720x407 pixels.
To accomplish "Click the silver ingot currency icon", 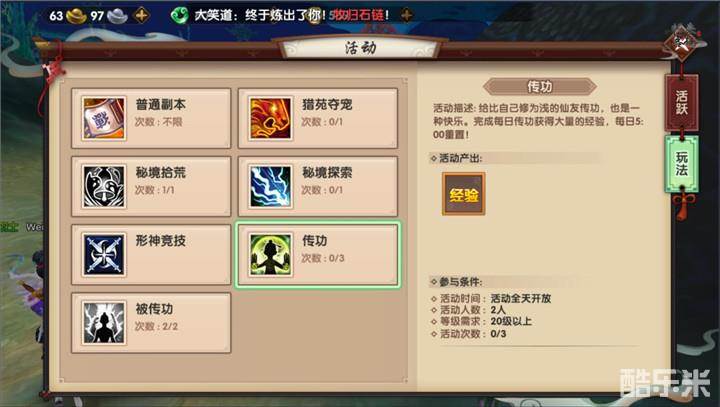I will coord(117,16).
